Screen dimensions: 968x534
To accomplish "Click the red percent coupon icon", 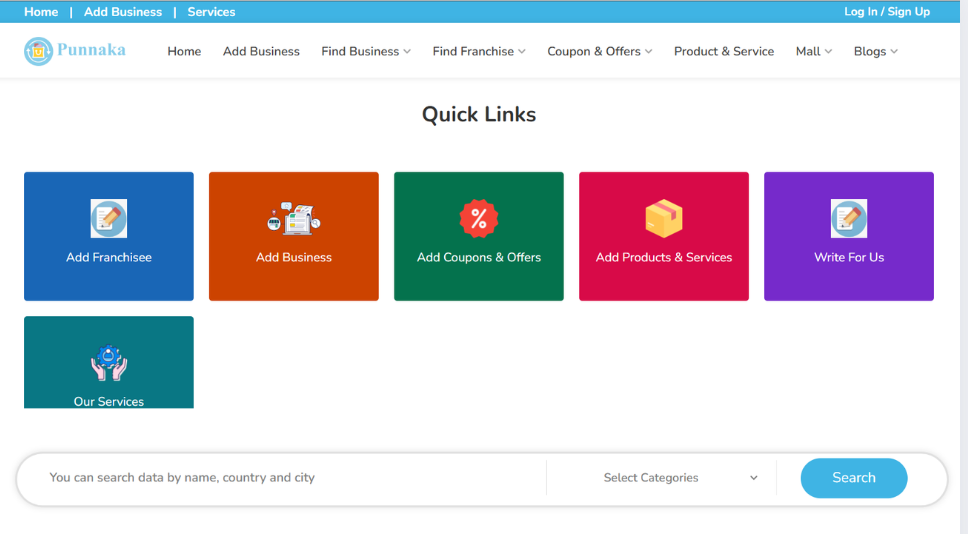I will [479, 218].
